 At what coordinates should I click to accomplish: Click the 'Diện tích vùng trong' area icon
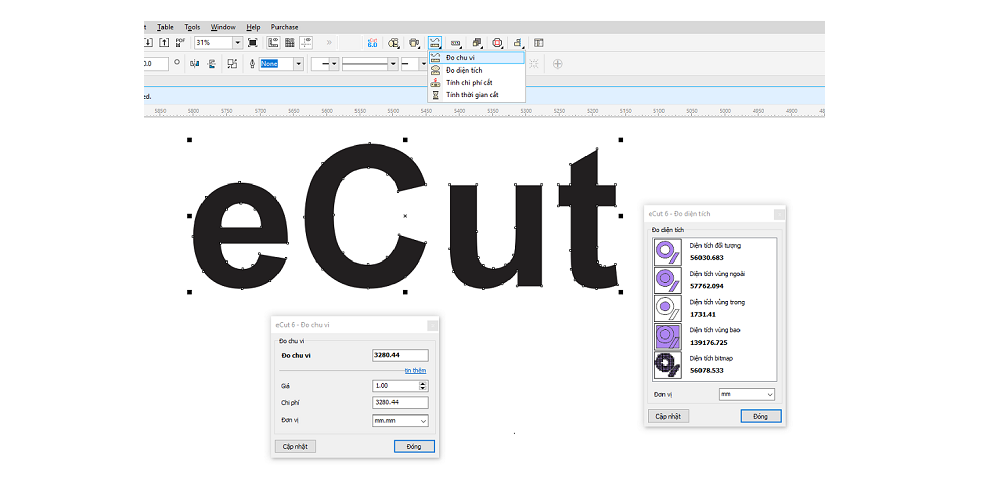(x=667, y=308)
